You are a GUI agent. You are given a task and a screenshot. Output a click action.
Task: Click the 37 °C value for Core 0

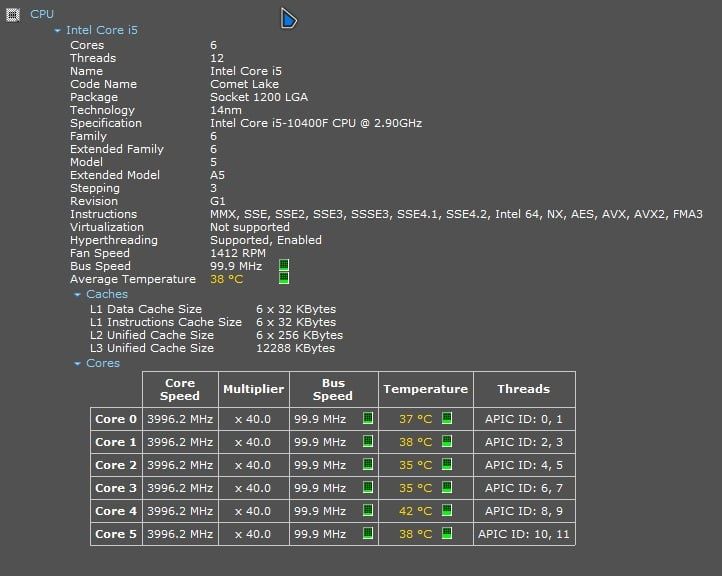point(415,419)
